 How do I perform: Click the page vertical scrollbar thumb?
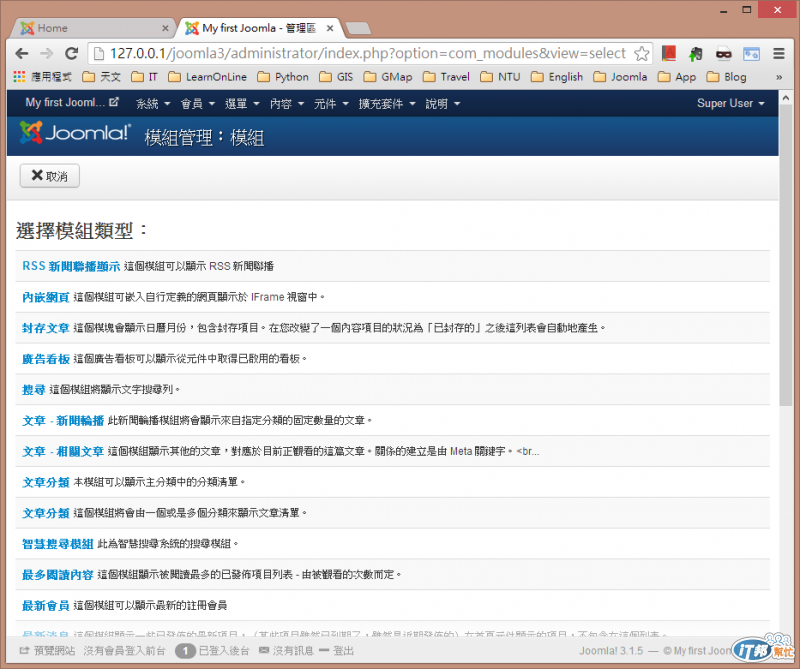tap(786, 255)
